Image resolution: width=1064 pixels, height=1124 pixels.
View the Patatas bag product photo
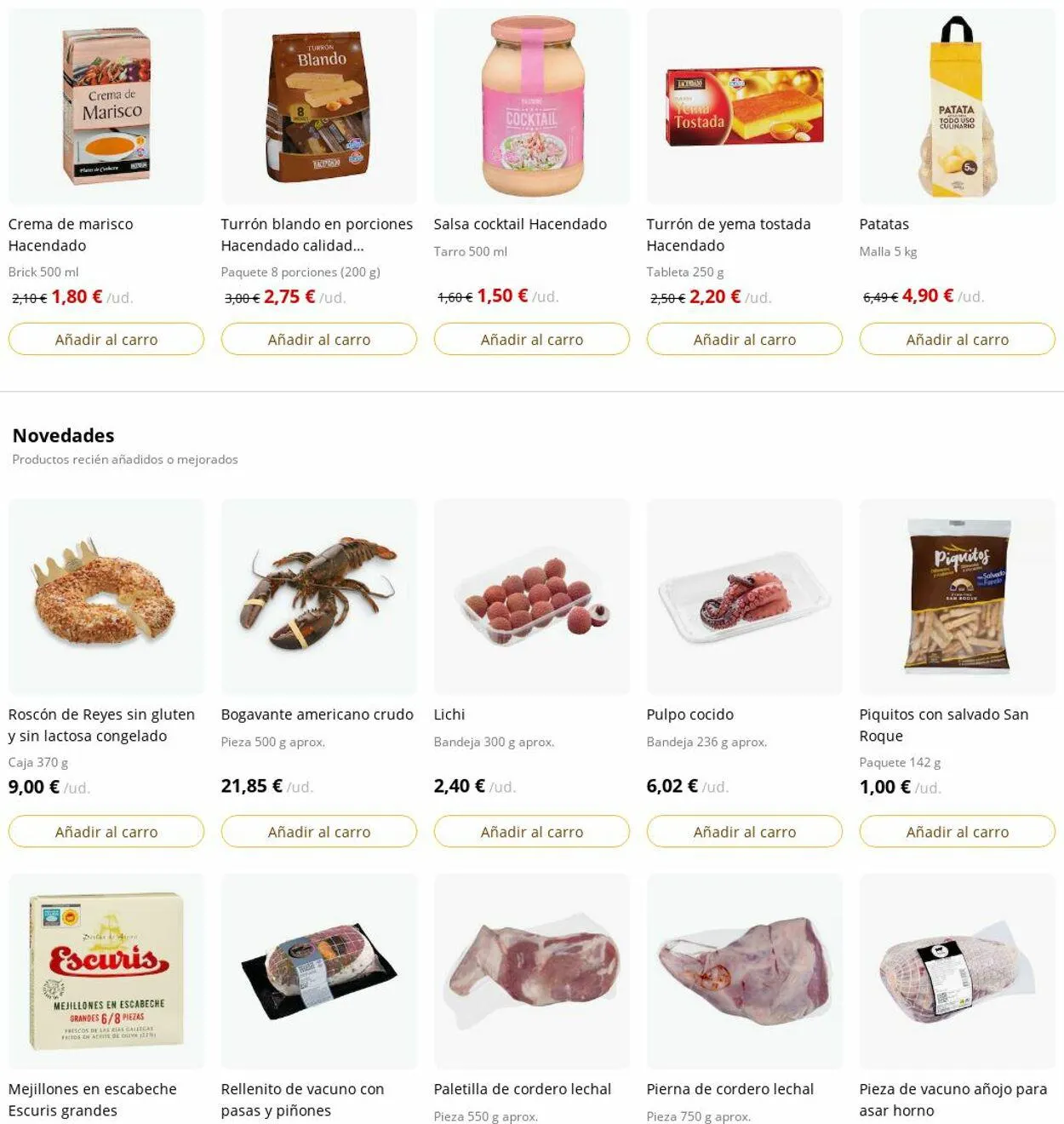point(958,106)
